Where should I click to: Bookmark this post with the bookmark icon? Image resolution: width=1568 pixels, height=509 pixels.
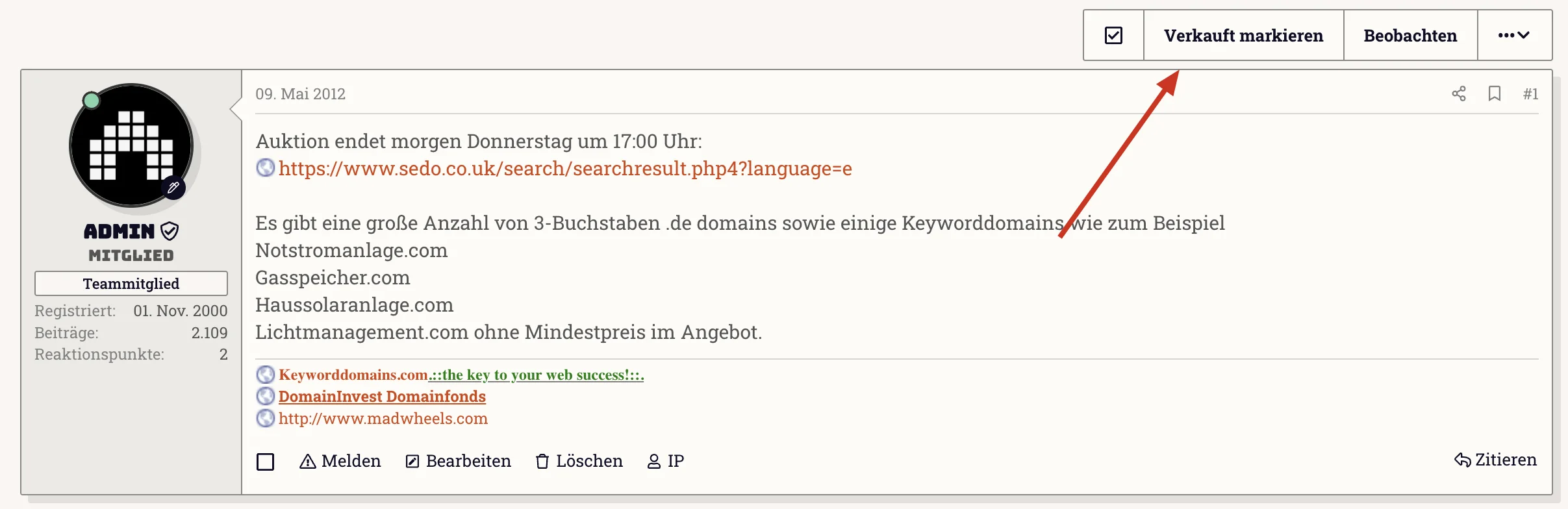click(1495, 93)
